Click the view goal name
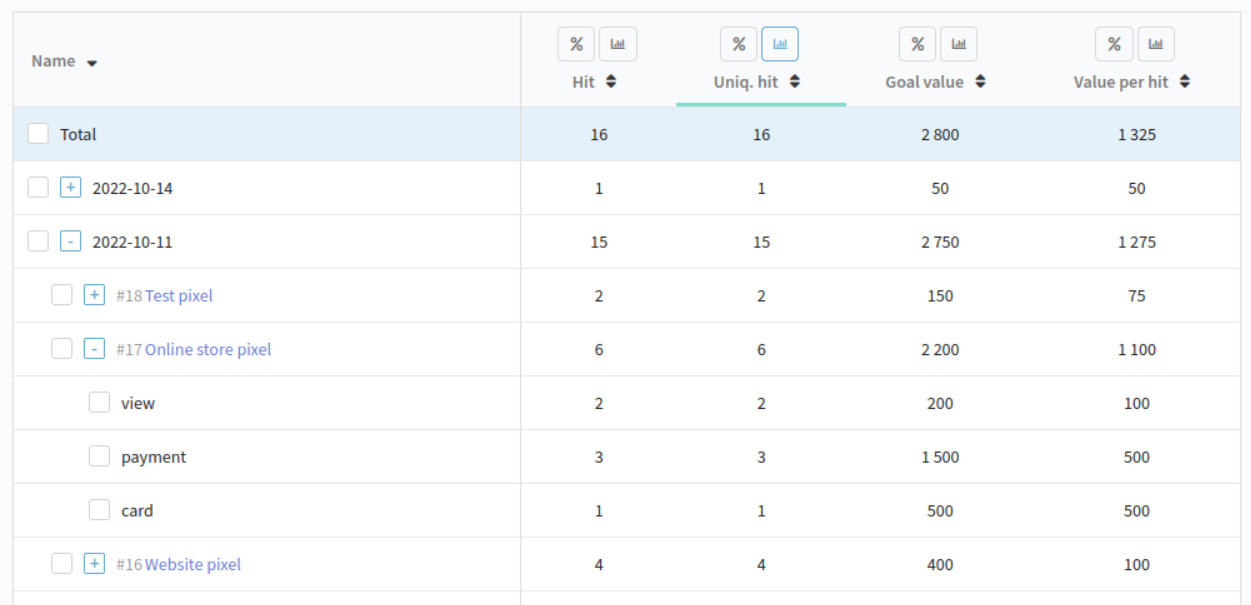 pyautogui.click(x=138, y=404)
